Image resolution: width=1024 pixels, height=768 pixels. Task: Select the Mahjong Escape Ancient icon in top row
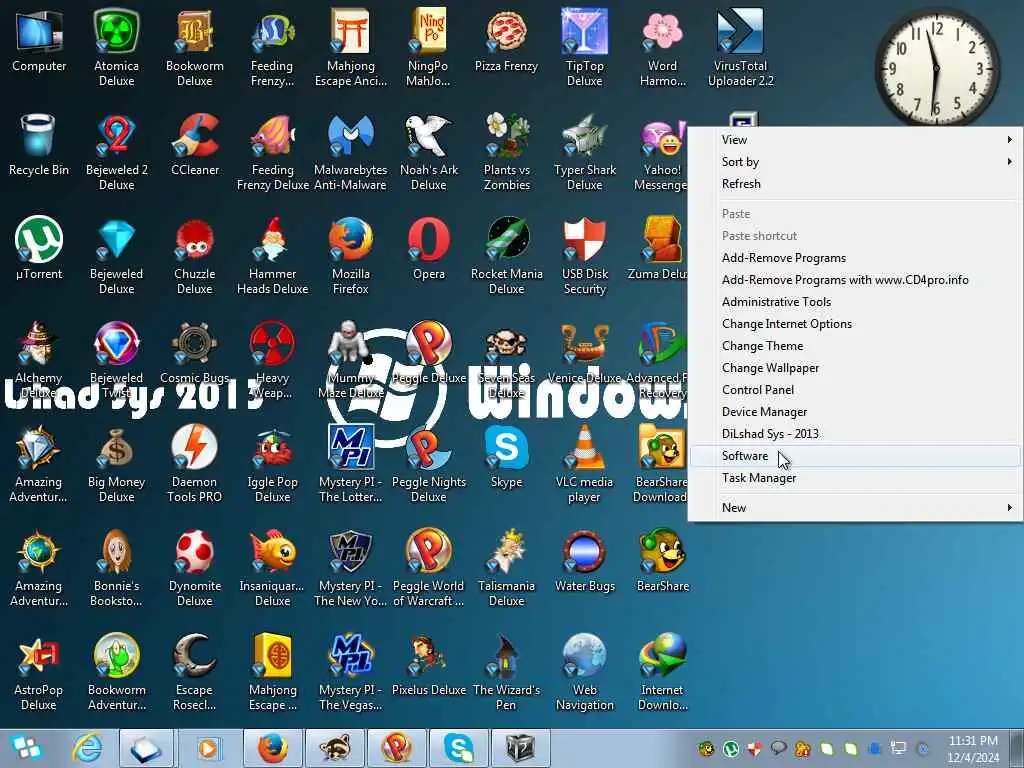click(351, 47)
